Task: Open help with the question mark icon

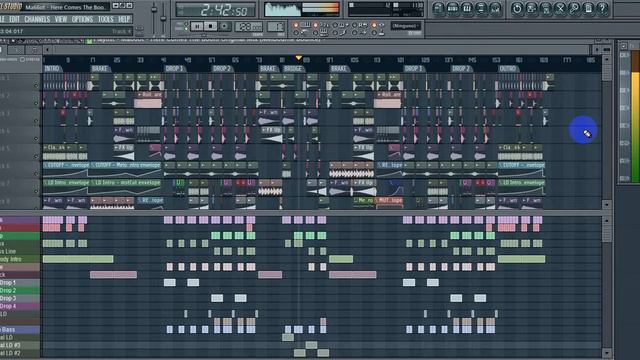Action: pos(602,9)
